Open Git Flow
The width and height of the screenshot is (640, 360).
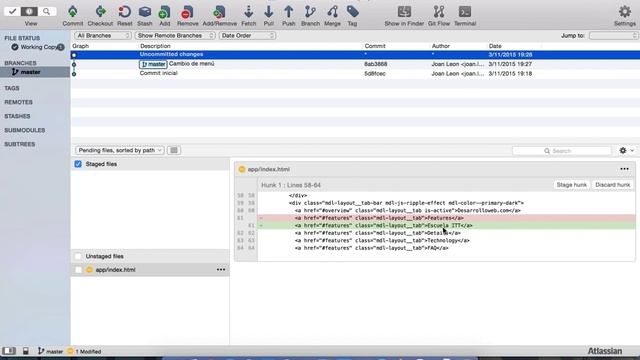439,16
